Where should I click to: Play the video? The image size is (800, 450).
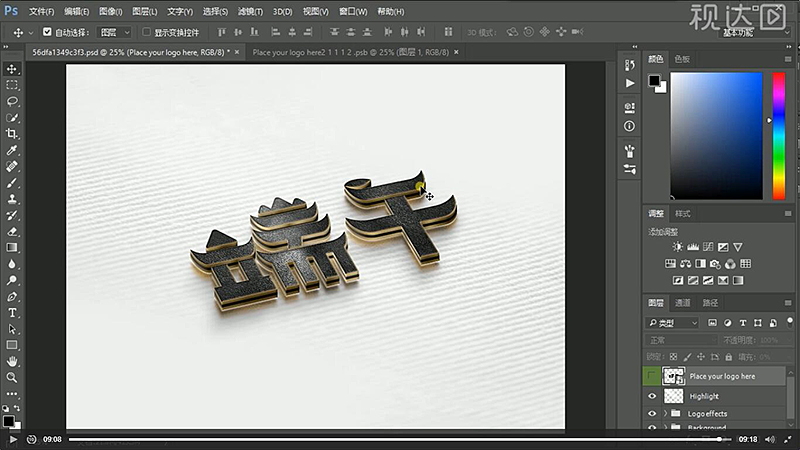coord(13,439)
